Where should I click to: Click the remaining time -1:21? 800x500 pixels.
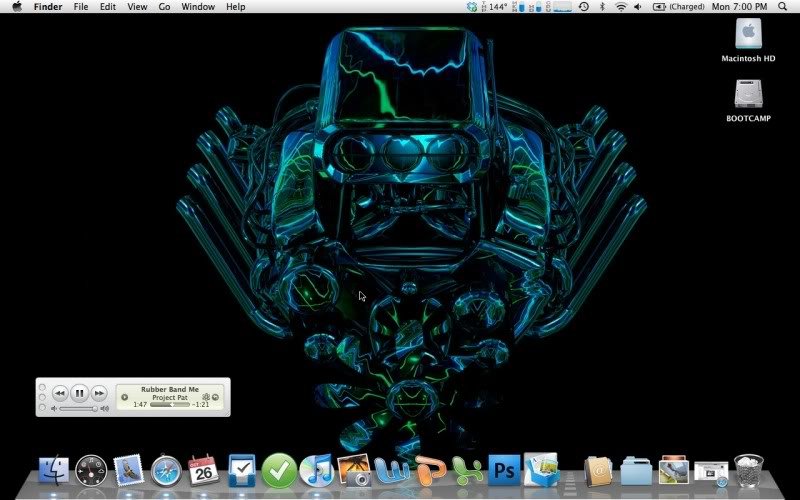pyautogui.click(x=202, y=404)
